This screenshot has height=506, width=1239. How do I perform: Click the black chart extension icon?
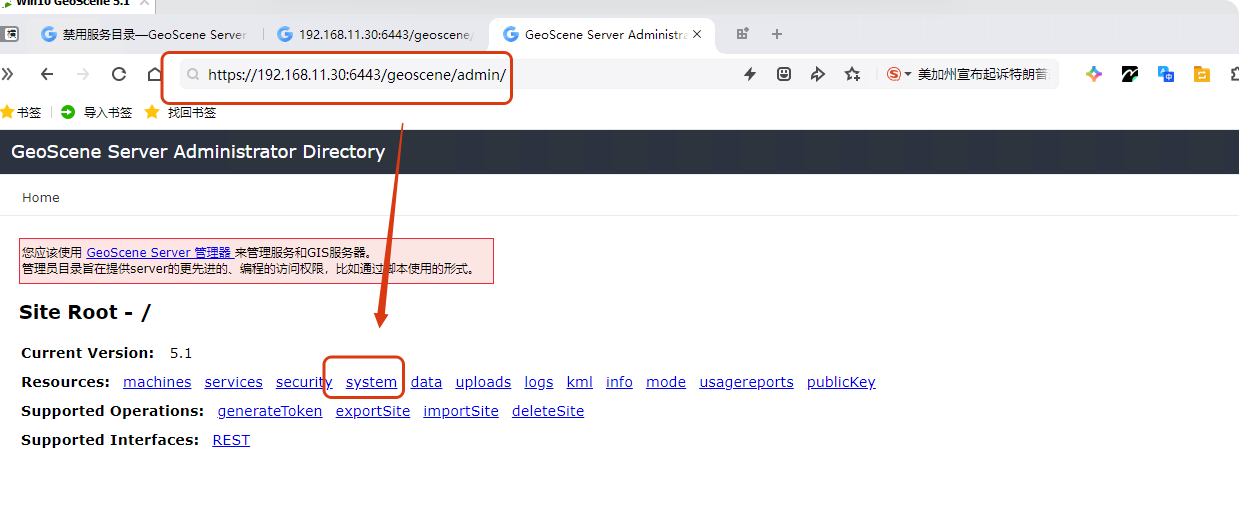(x=1130, y=74)
